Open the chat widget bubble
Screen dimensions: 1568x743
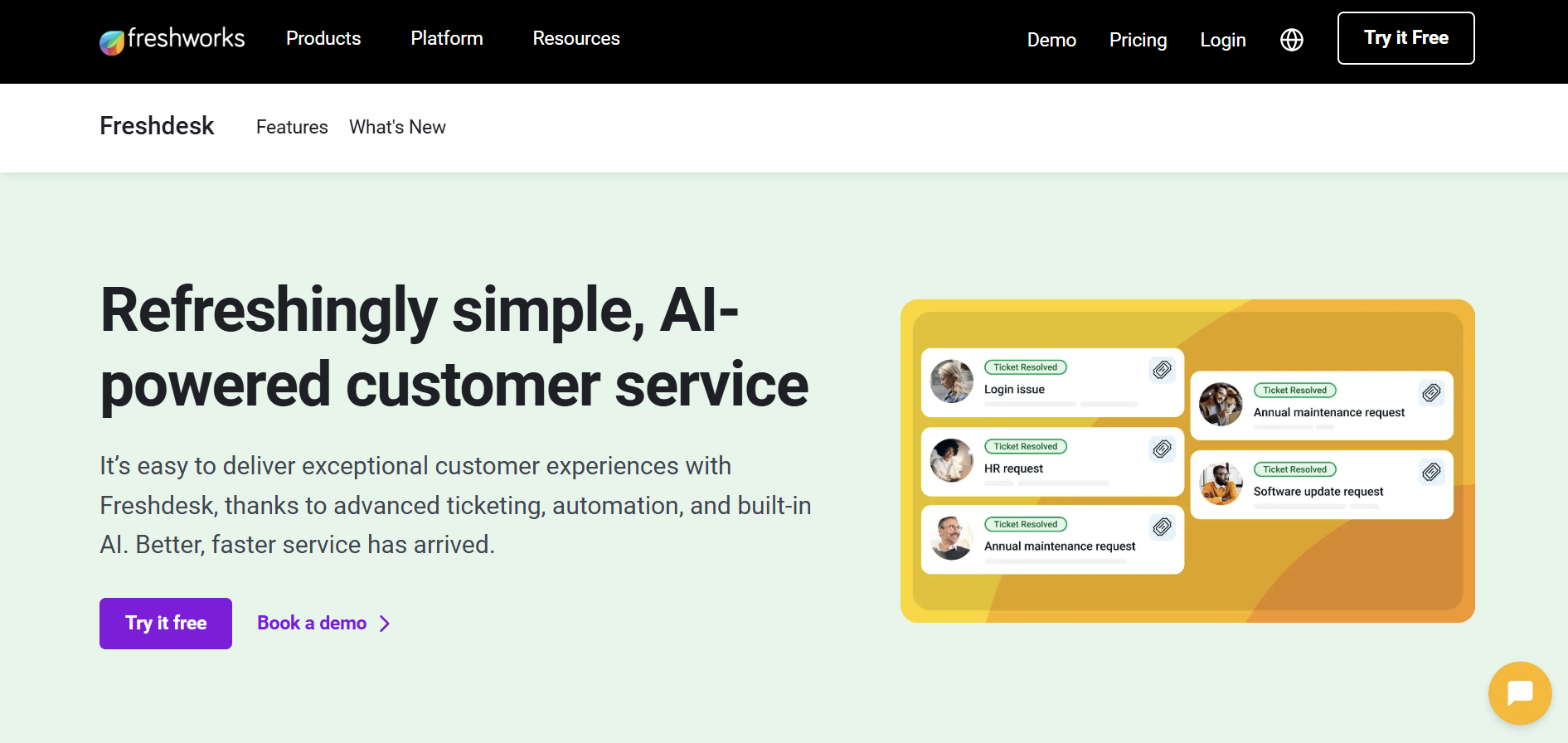[1519, 692]
